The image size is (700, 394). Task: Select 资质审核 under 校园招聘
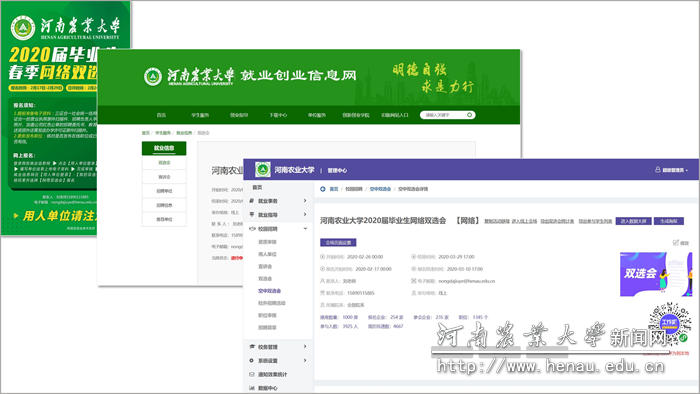267,242
